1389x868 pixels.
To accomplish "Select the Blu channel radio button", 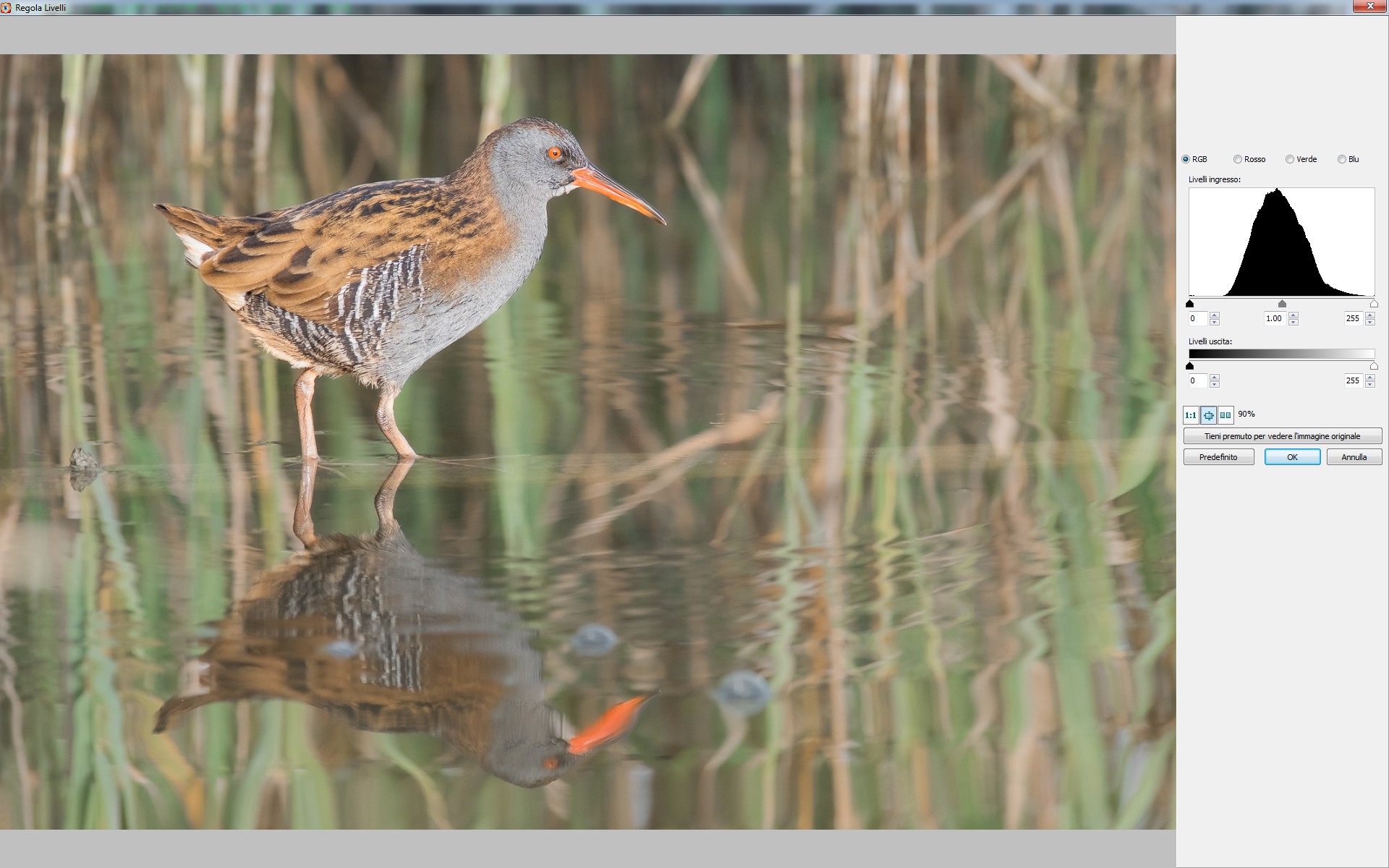I will (1342, 159).
